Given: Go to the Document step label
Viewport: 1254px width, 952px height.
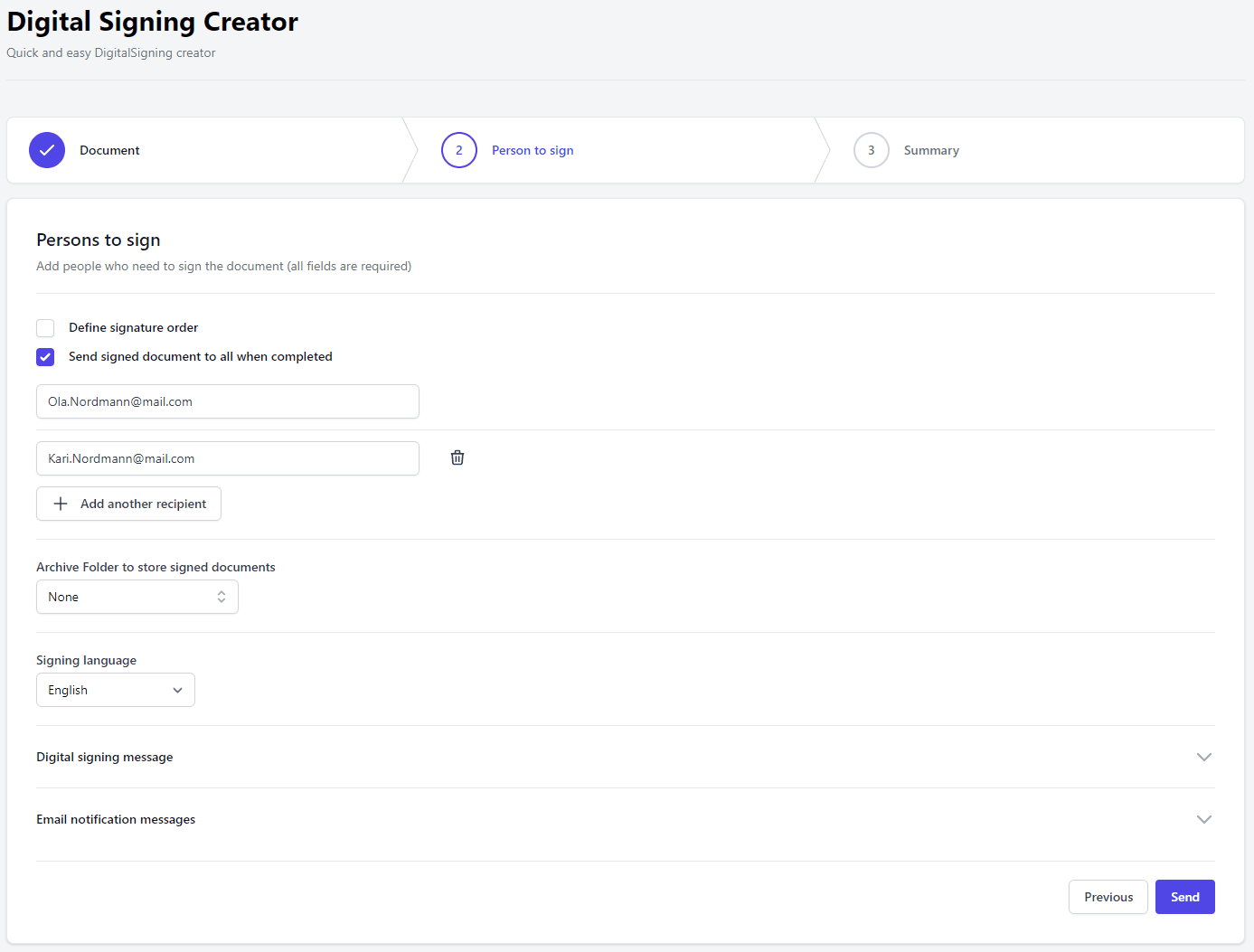Looking at the screenshot, I should click(109, 150).
